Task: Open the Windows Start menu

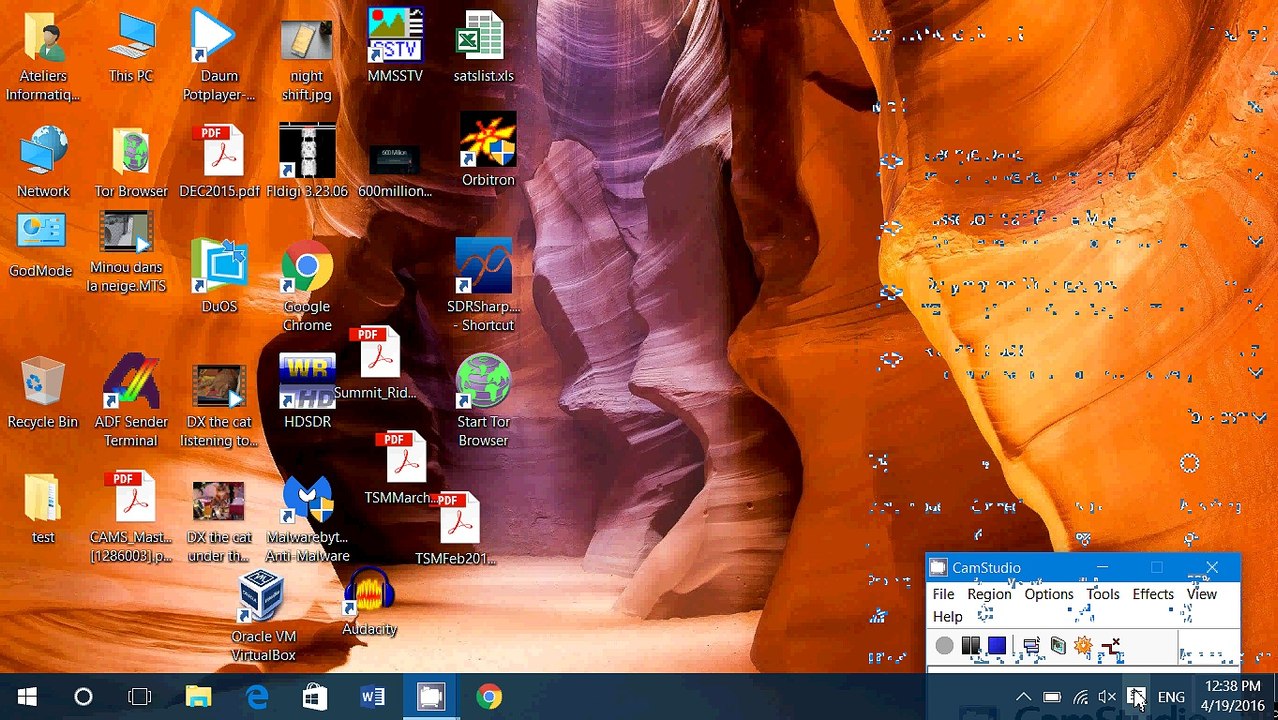Action: pyautogui.click(x=27, y=697)
